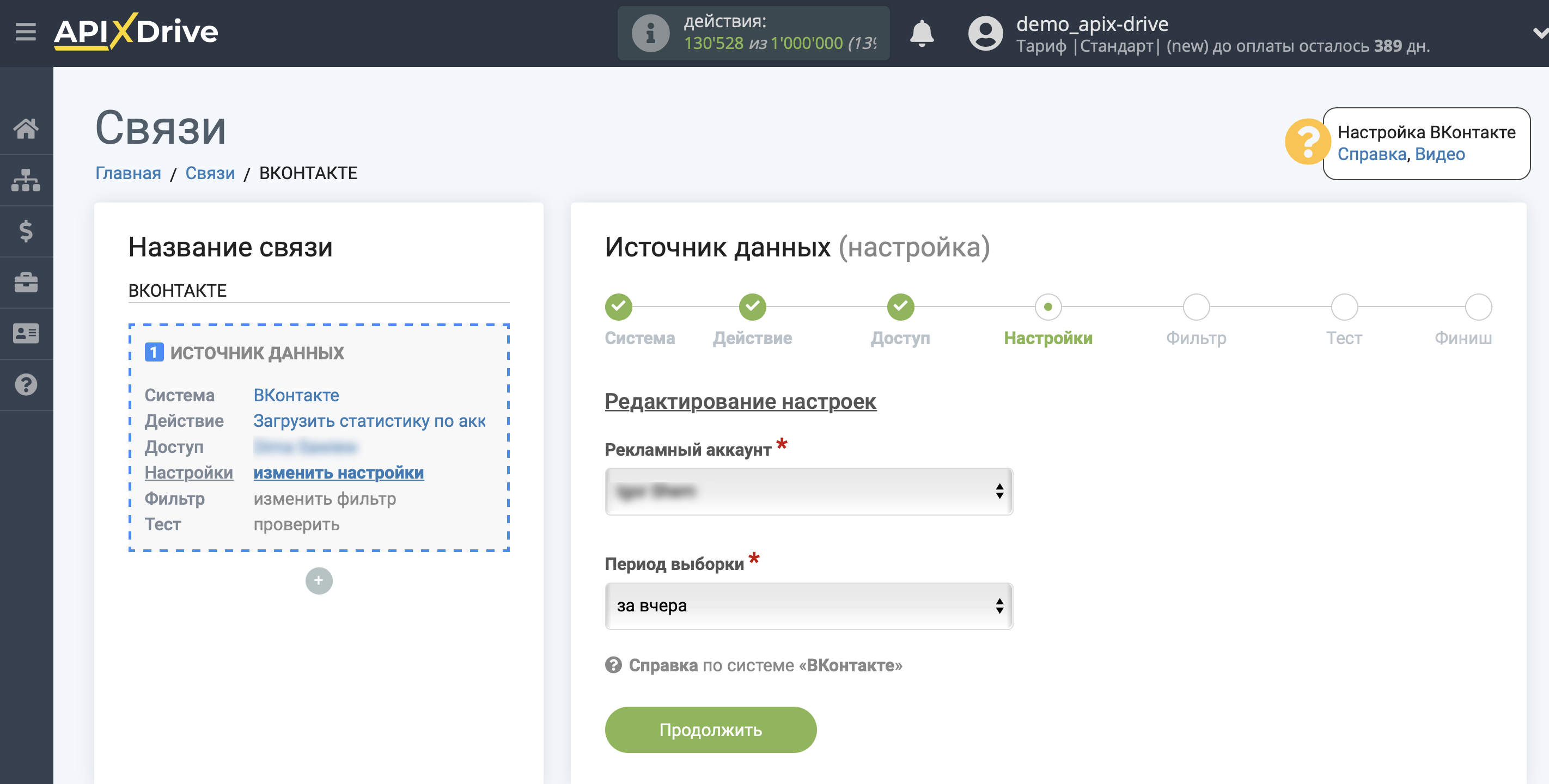Go to Главная breadcrumb
This screenshot has width=1549, height=784.
[x=128, y=173]
